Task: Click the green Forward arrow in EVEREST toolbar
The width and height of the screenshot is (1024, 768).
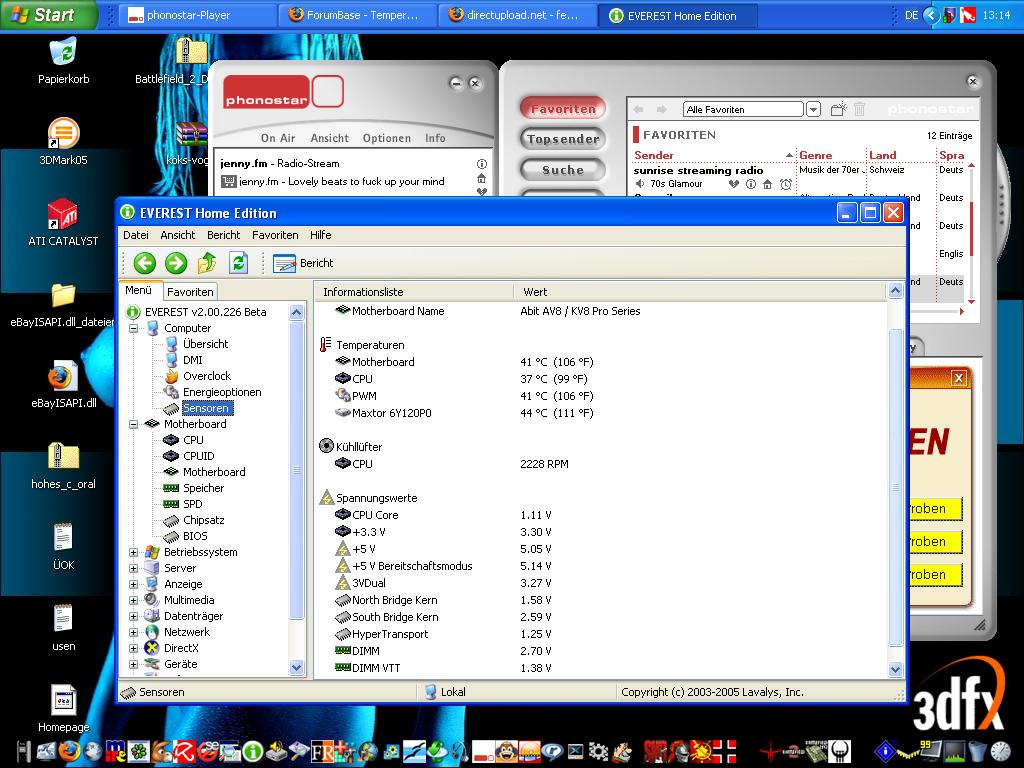Action: [x=176, y=263]
